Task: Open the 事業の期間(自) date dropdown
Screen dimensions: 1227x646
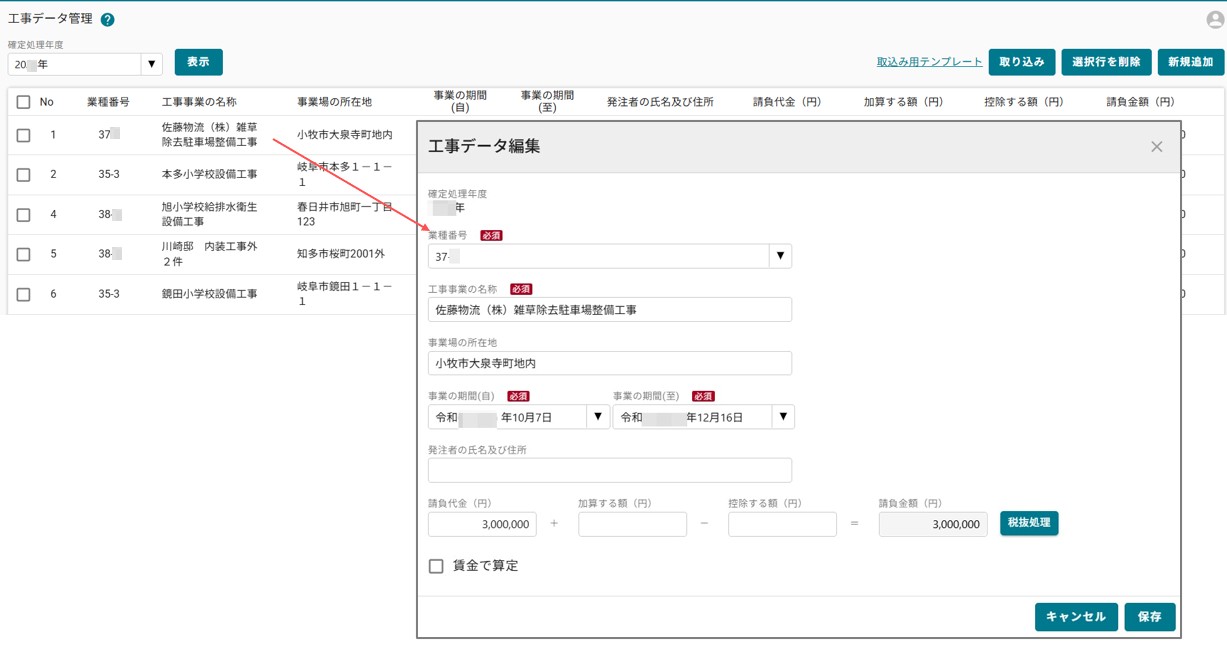Action: (598, 417)
